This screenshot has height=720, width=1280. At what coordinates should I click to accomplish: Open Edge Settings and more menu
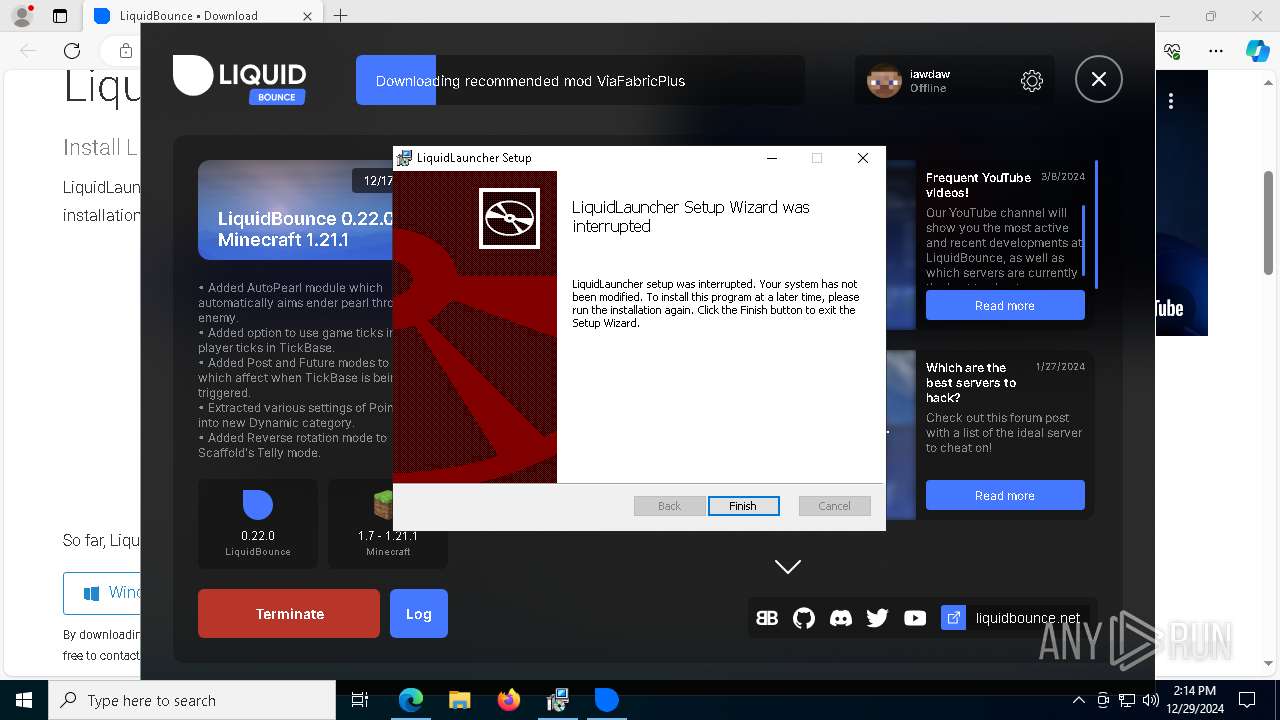(x=1215, y=51)
